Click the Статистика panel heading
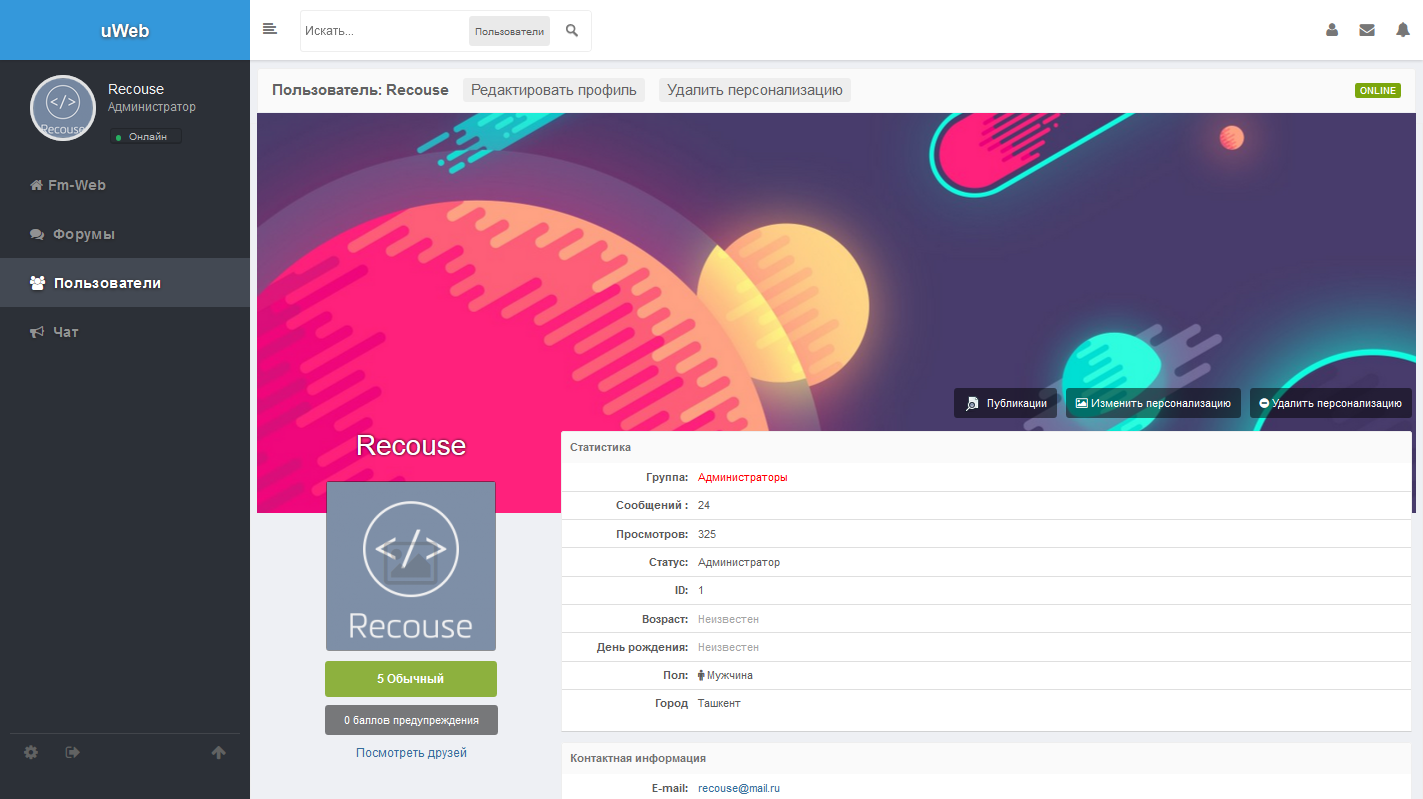Screen dimensions: 1423x799 click(600, 447)
